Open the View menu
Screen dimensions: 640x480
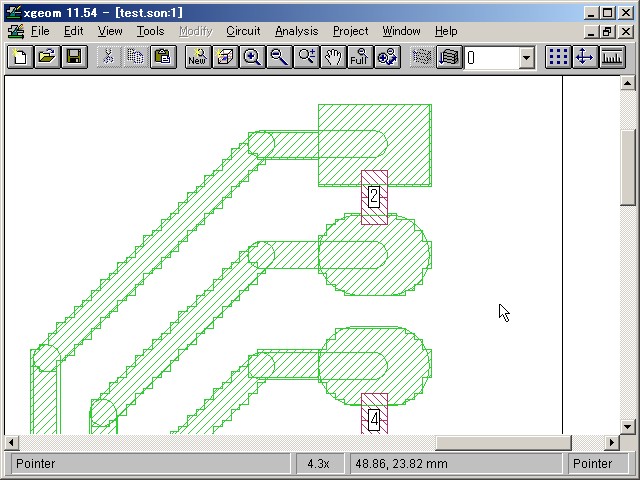(x=110, y=31)
